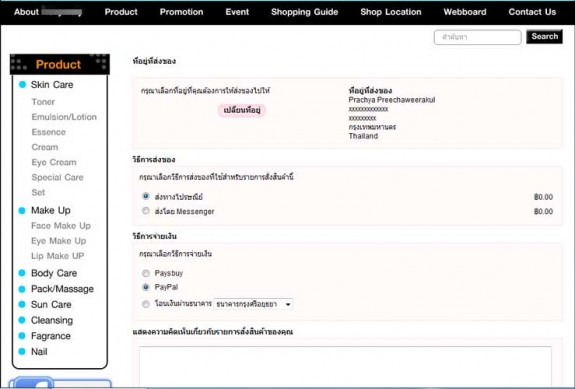Open the About menu item
The height and width of the screenshot is (389, 575).
coord(48,12)
